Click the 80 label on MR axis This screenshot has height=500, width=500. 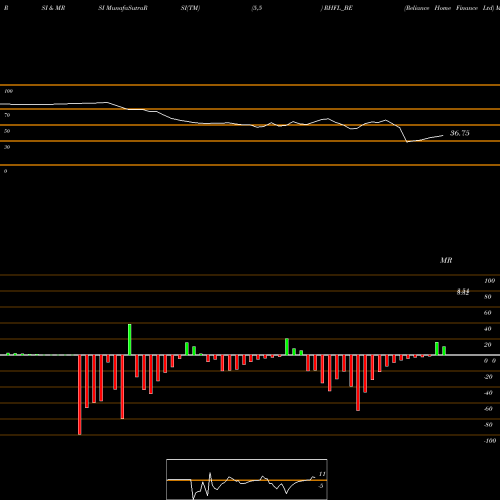(488, 297)
